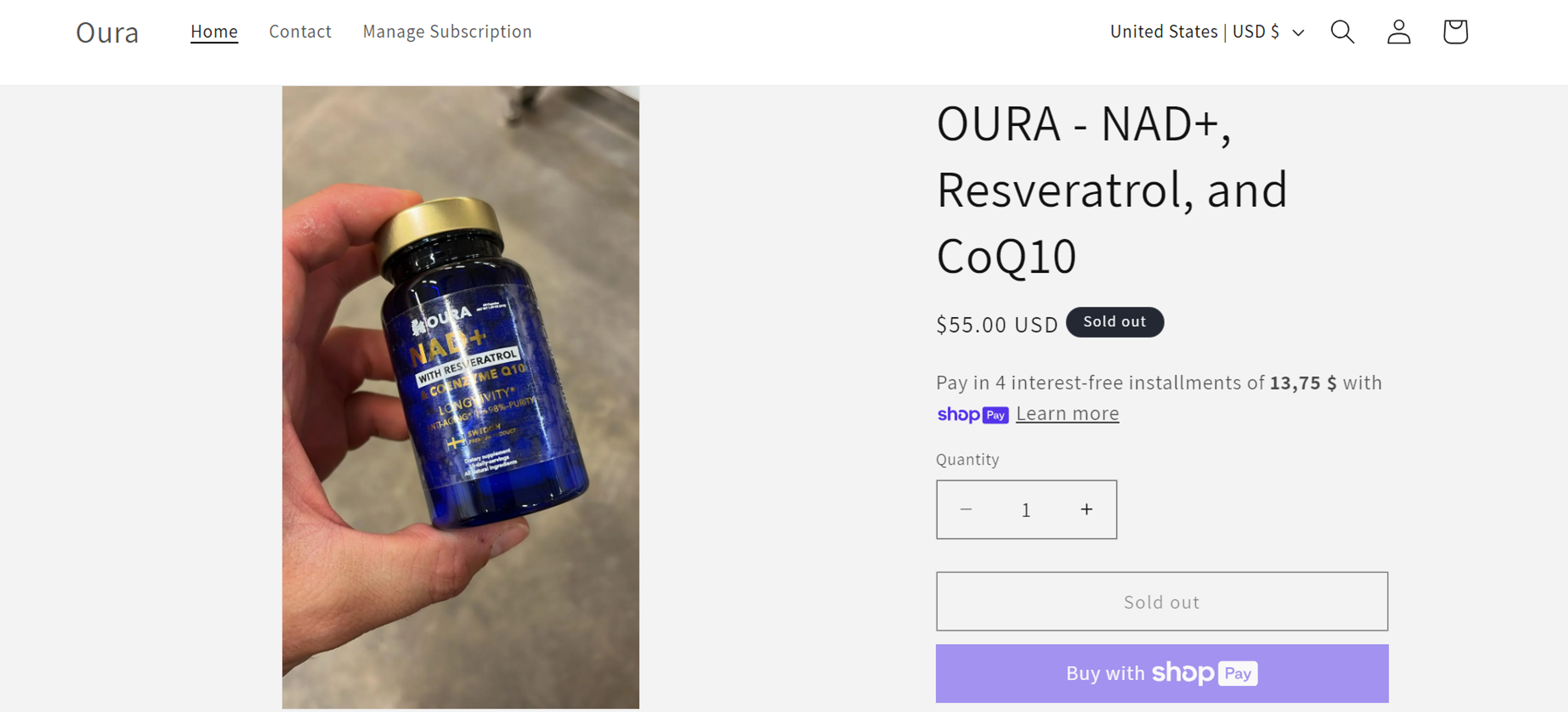Focus the quantity number field
The width and height of the screenshot is (1568, 712).
click(x=1026, y=510)
